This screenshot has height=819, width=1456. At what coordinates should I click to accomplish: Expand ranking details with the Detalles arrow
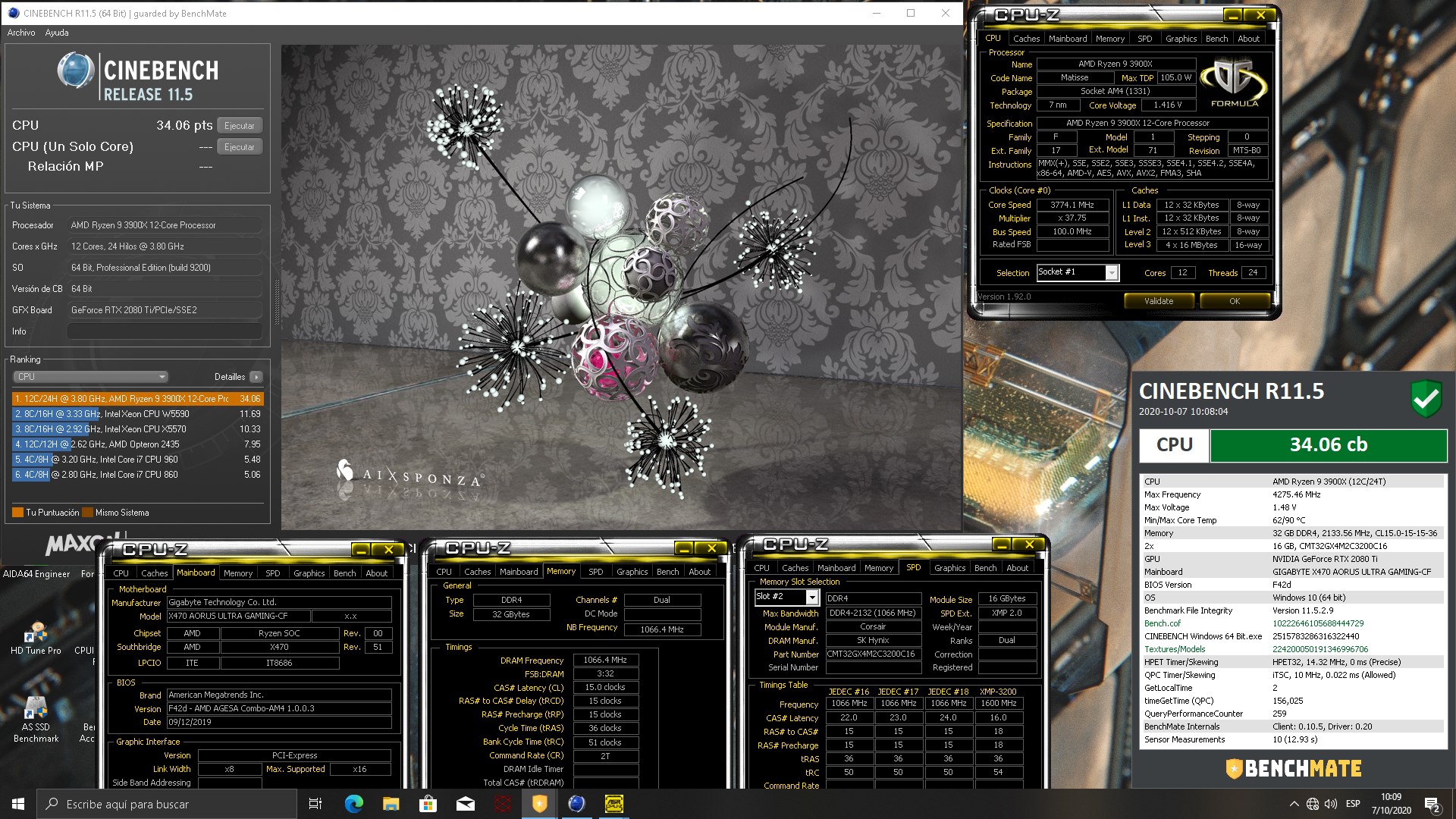256,377
